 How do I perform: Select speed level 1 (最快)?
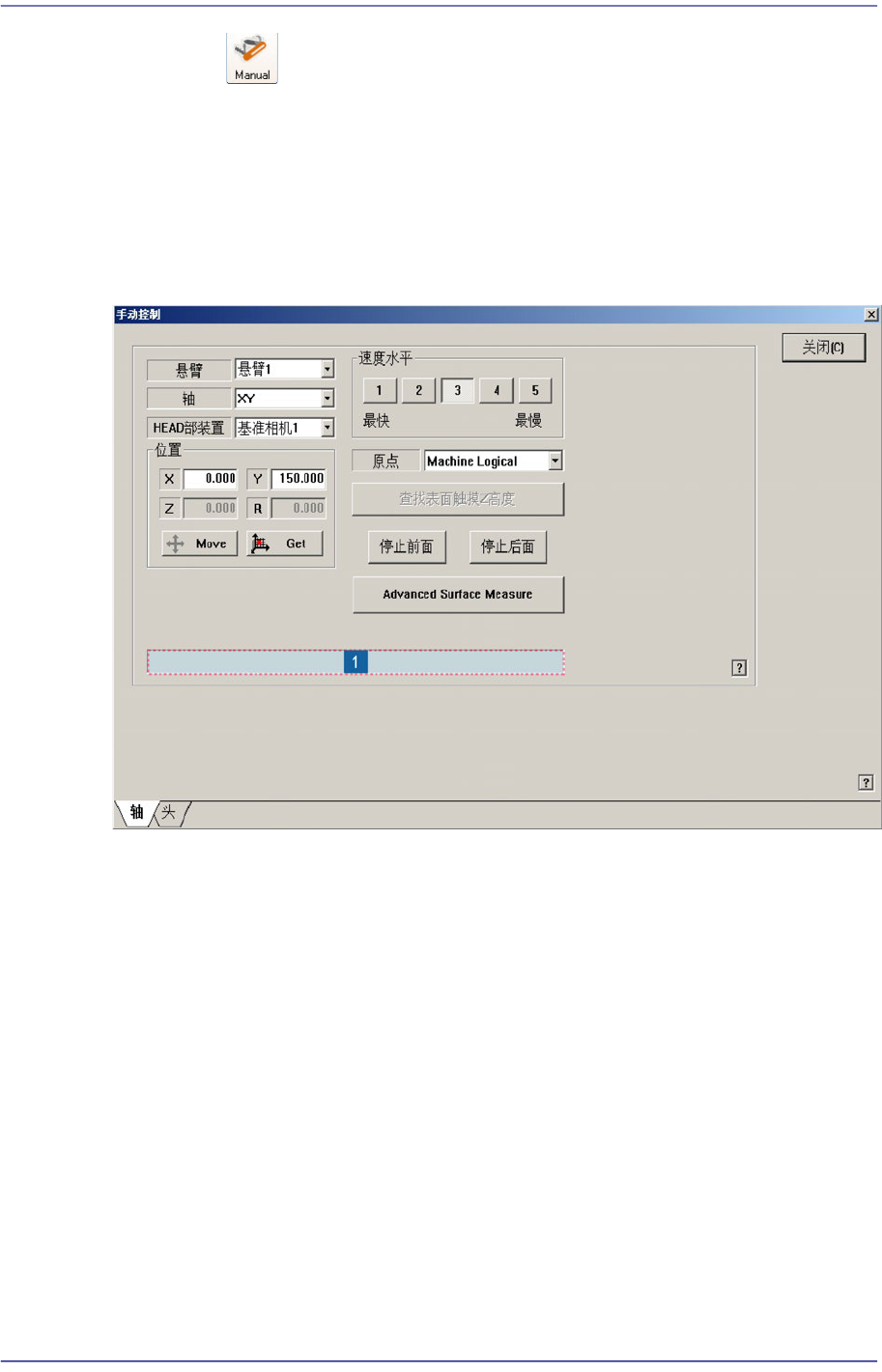point(380,390)
